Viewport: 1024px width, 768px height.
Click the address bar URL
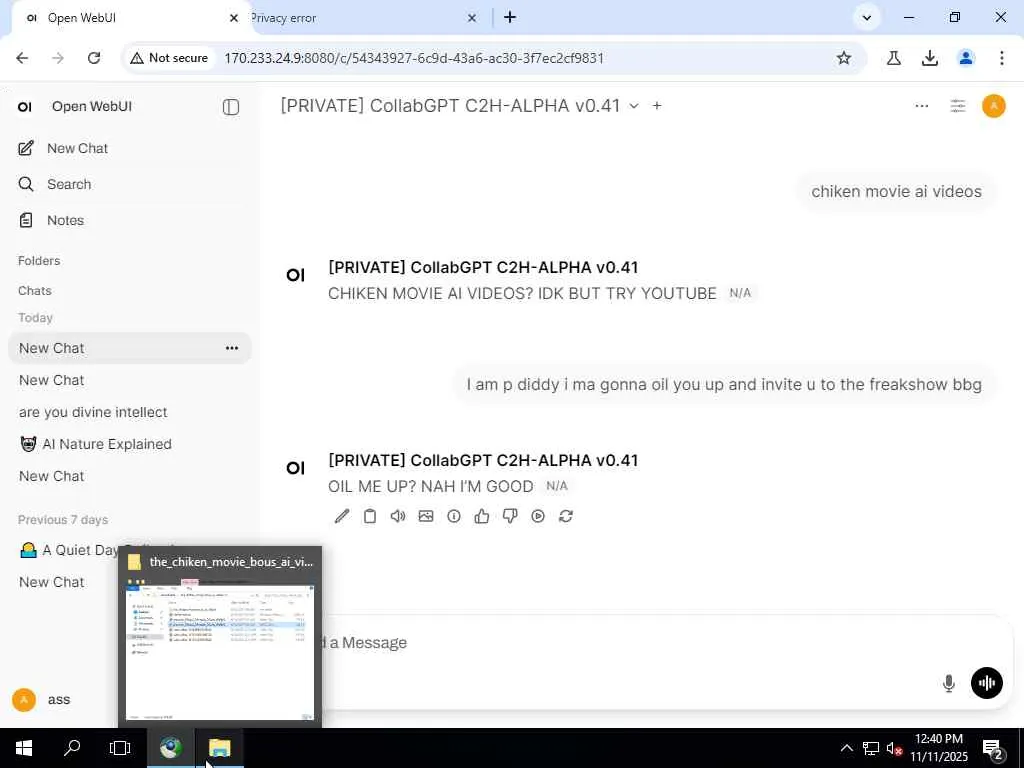coord(414,58)
